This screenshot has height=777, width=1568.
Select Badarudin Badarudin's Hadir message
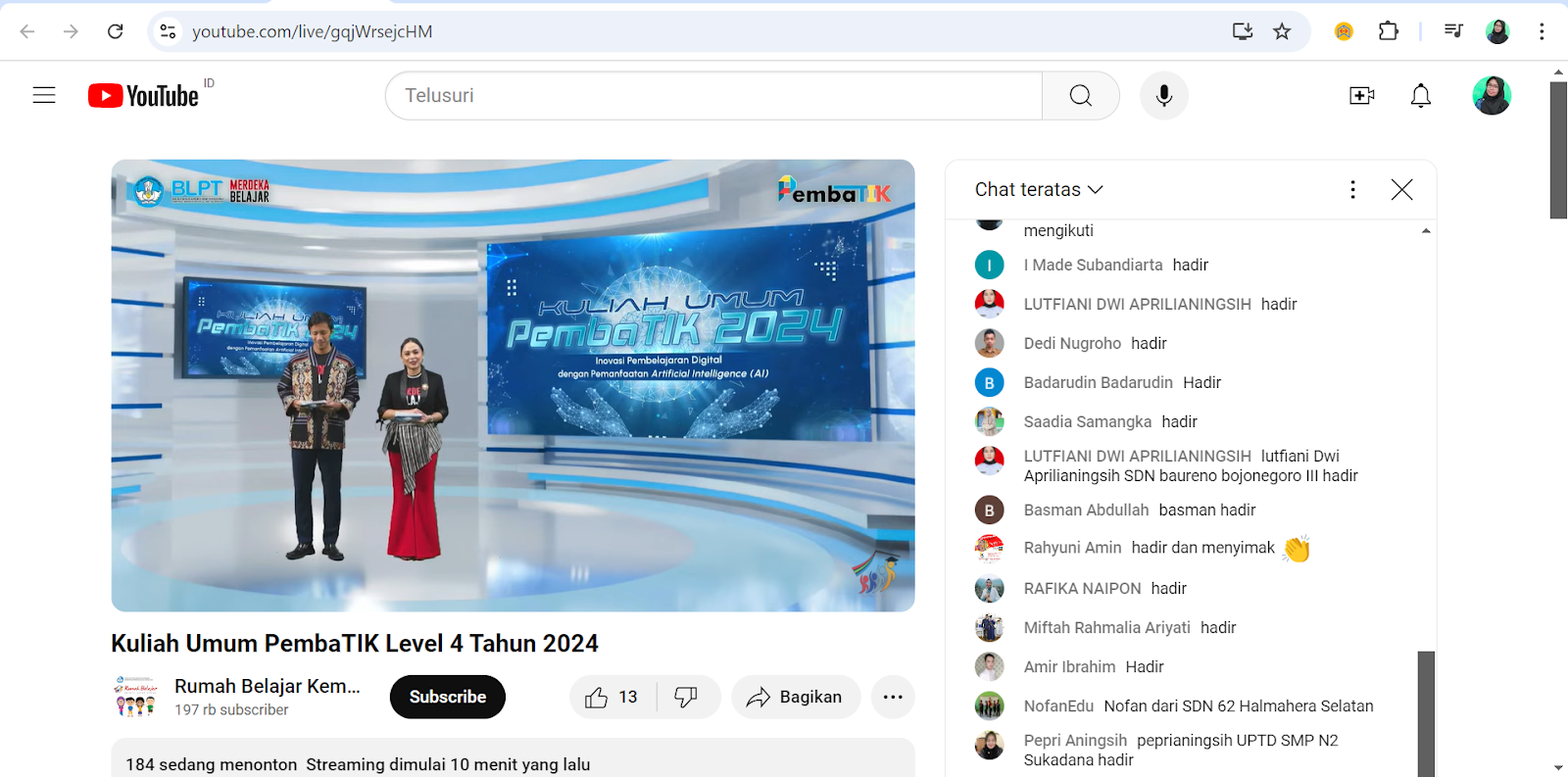click(1201, 382)
